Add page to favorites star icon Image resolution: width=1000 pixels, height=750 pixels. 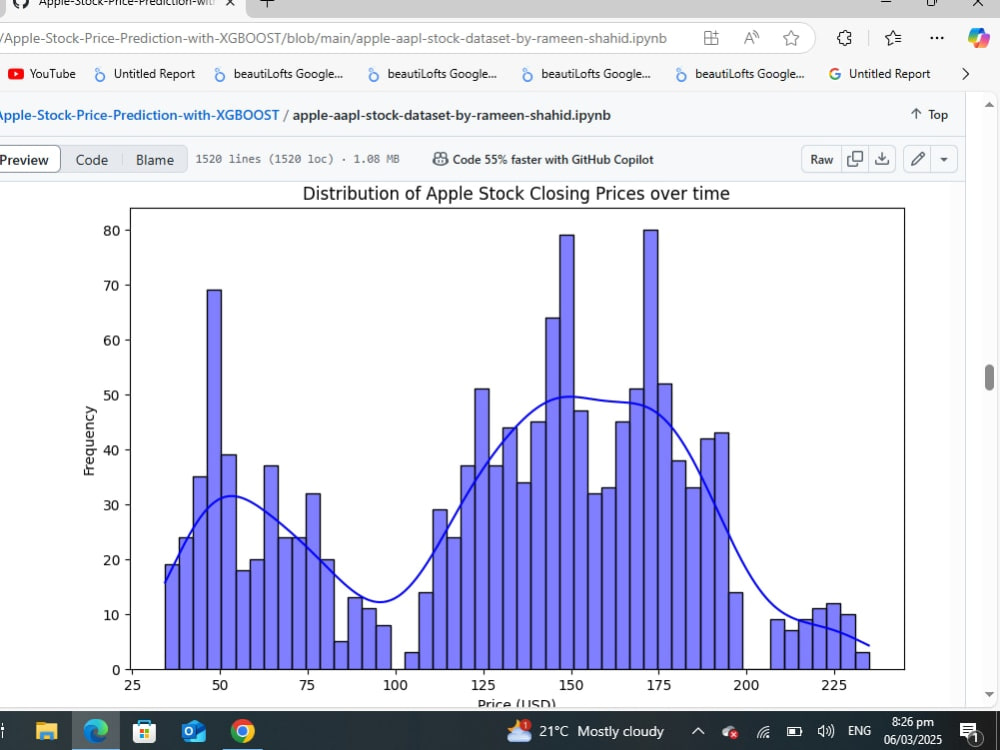coord(791,38)
